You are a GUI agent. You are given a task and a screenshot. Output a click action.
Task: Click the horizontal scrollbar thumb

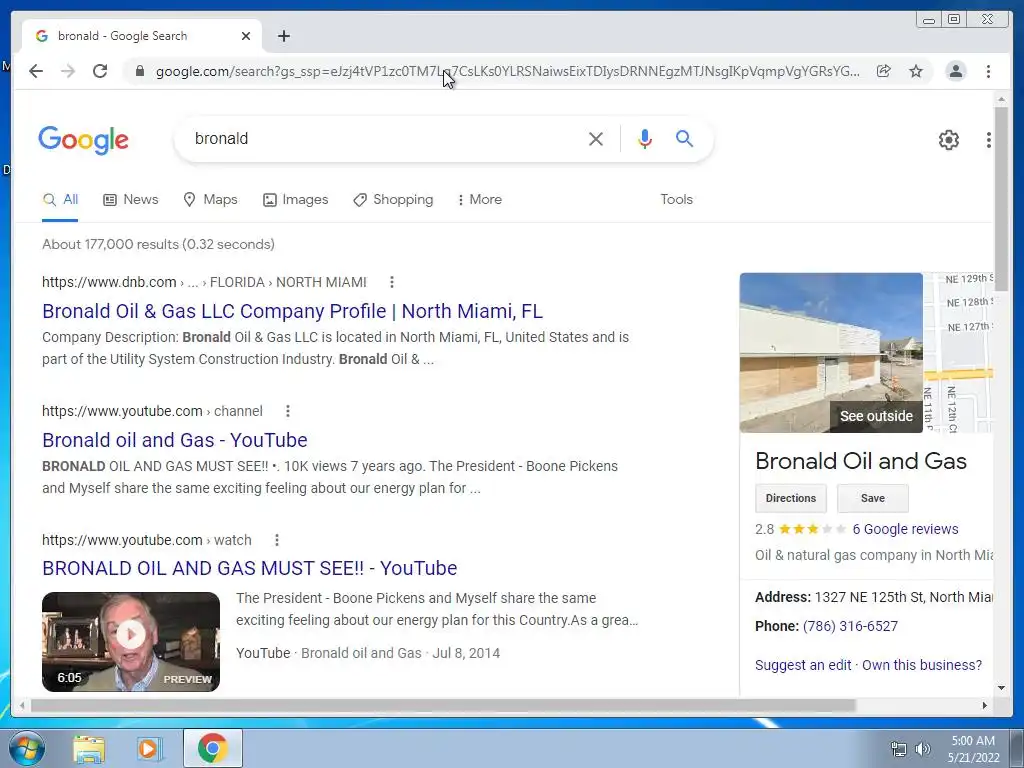pyautogui.click(x=443, y=705)
